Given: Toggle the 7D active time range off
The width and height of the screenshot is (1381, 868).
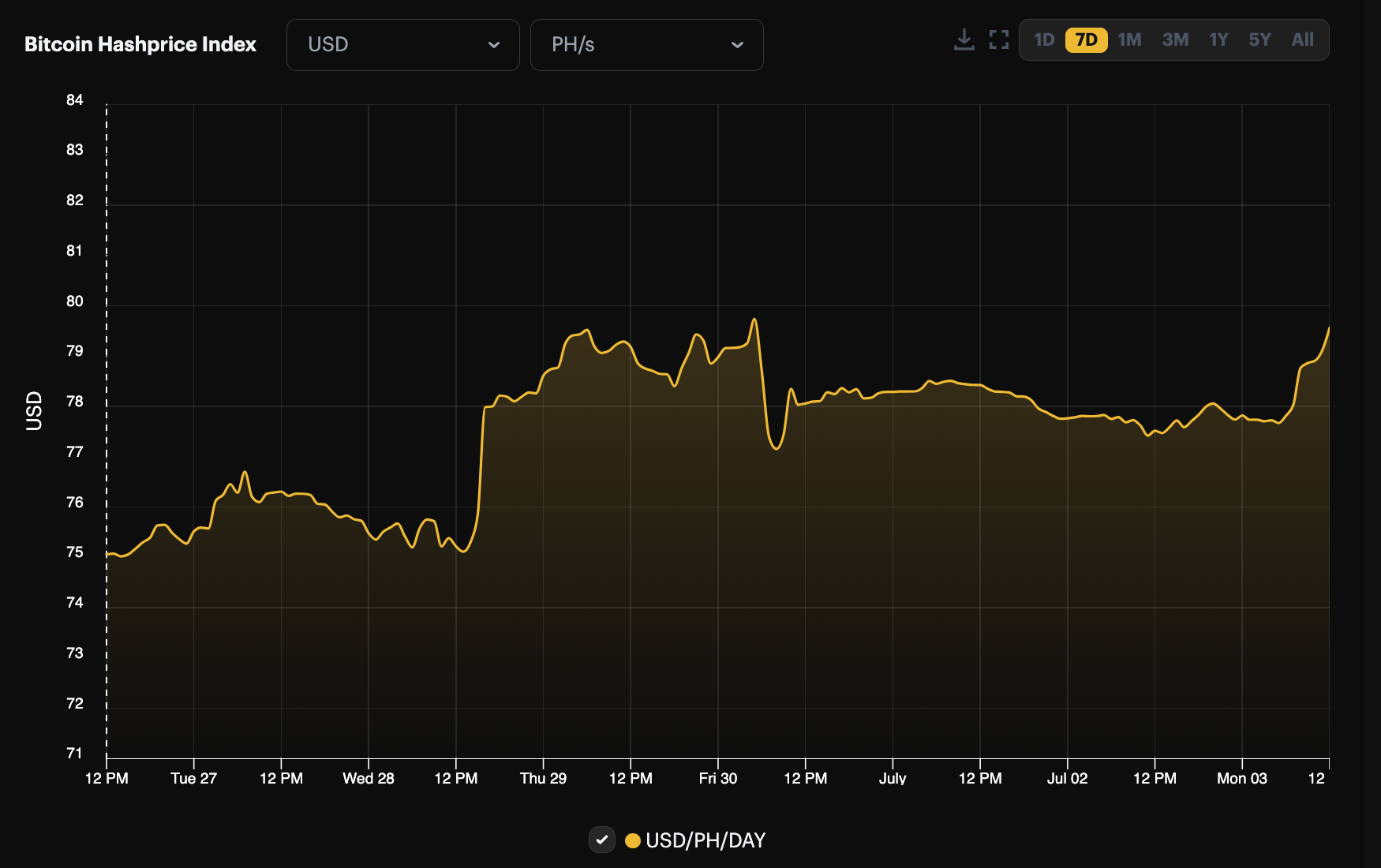Looking at the screenshot, I should click(x=1087, y=40).
